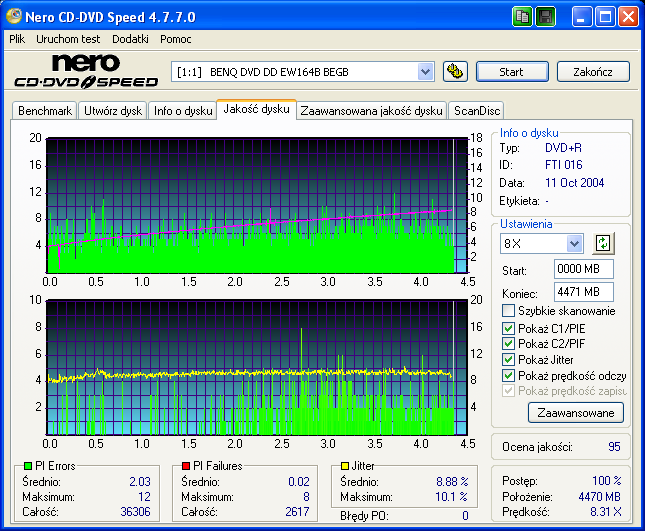Image resolution: width=645 pixels, height=531 pixels.
Task: Switch to the Info o dysku tab
Action: point(183,111)
